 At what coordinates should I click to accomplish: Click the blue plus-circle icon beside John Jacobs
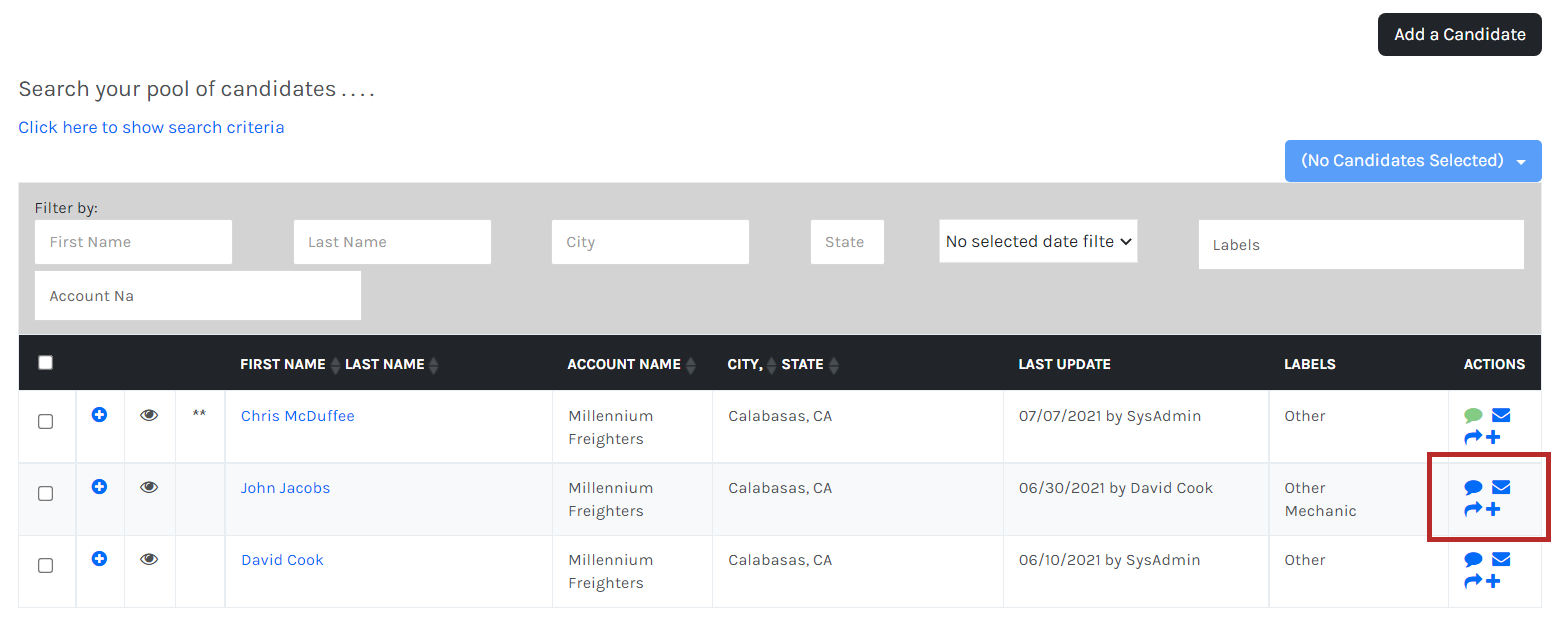[99, 487]
